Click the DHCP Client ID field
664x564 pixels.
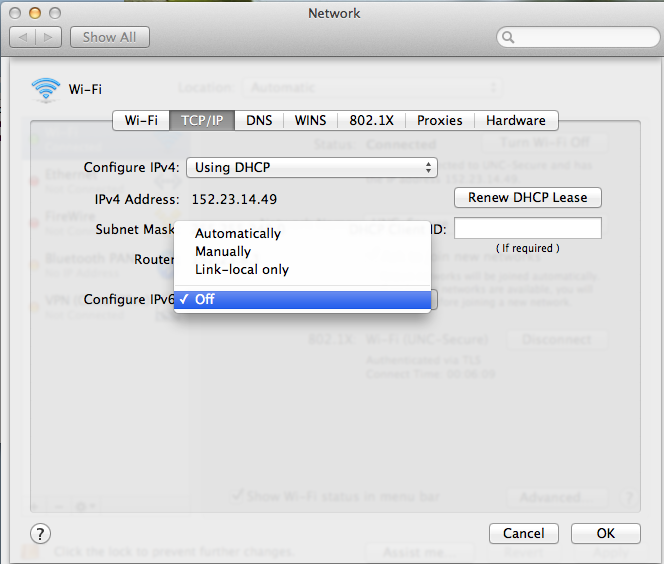pyautogui.click(x=528, y=229)
